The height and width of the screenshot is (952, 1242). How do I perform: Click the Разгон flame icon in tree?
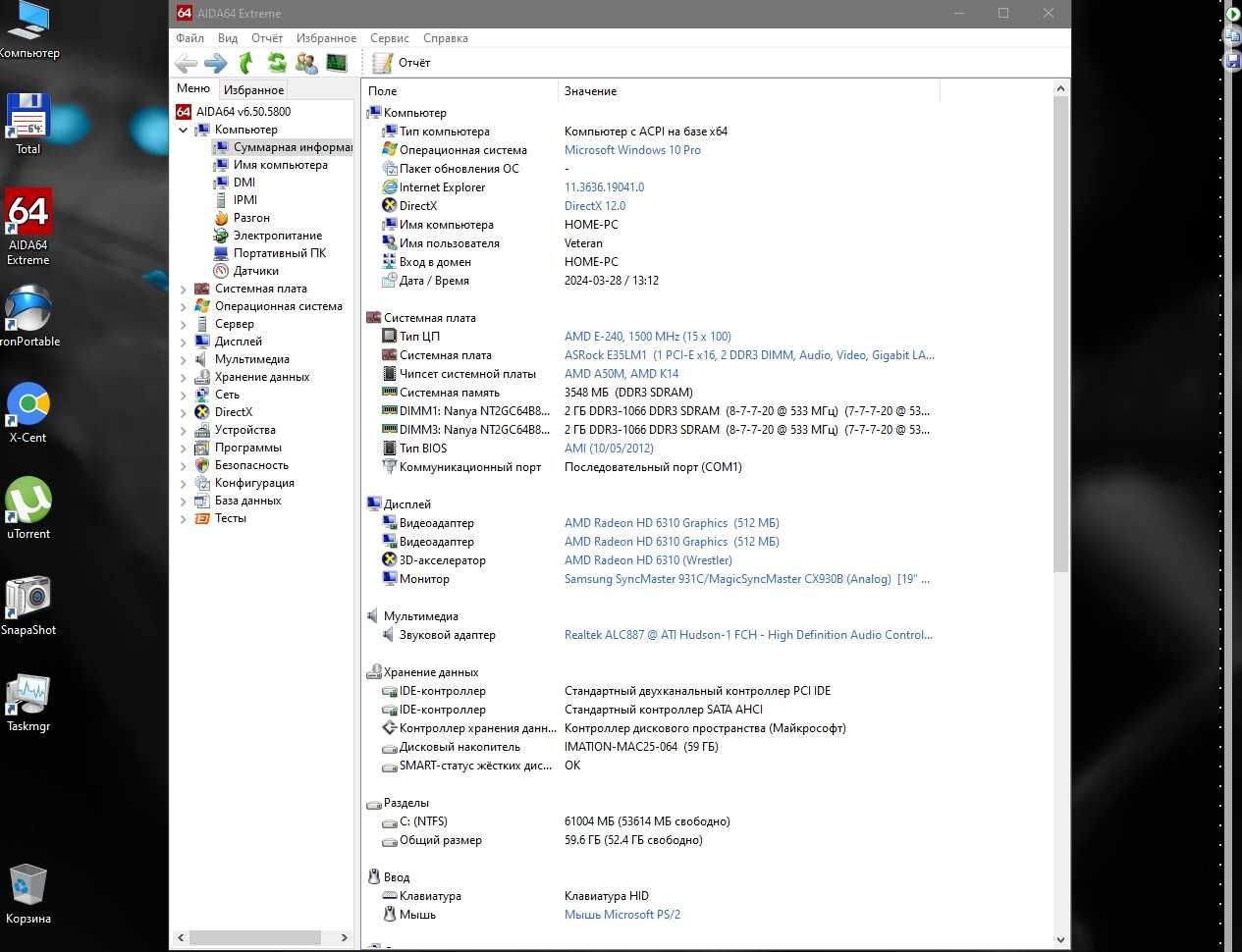(x=221, y=218)
